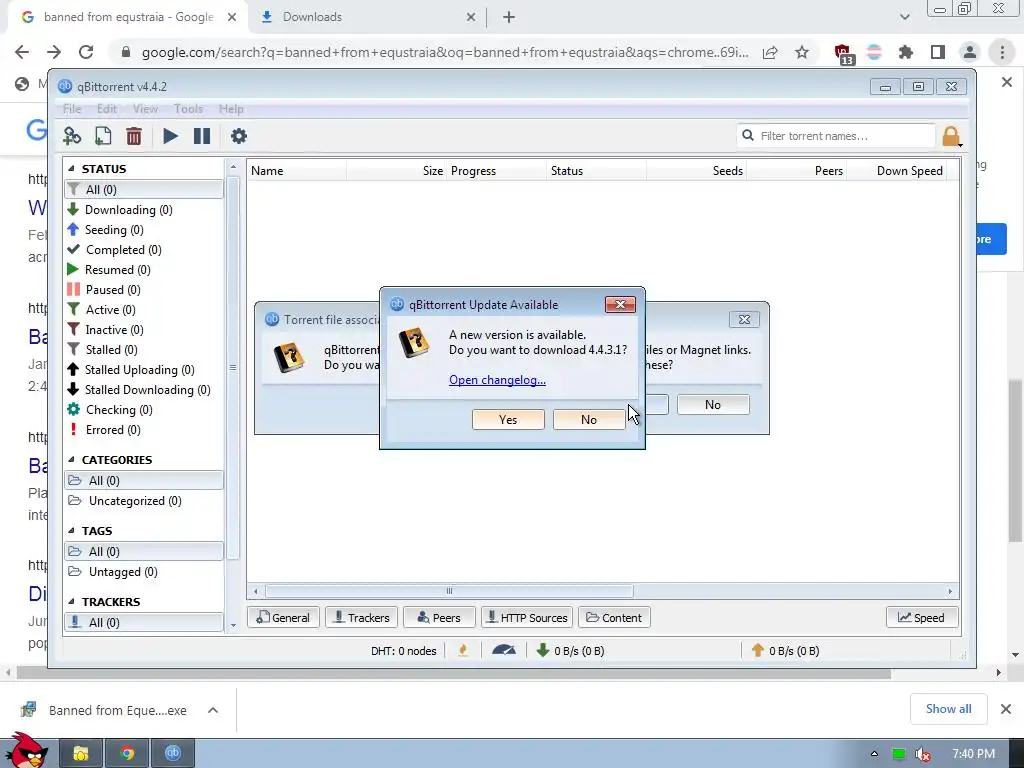The image size is (1024, 768).
Task: Click the connection status icon in status bar
Action: click(463, 650)
